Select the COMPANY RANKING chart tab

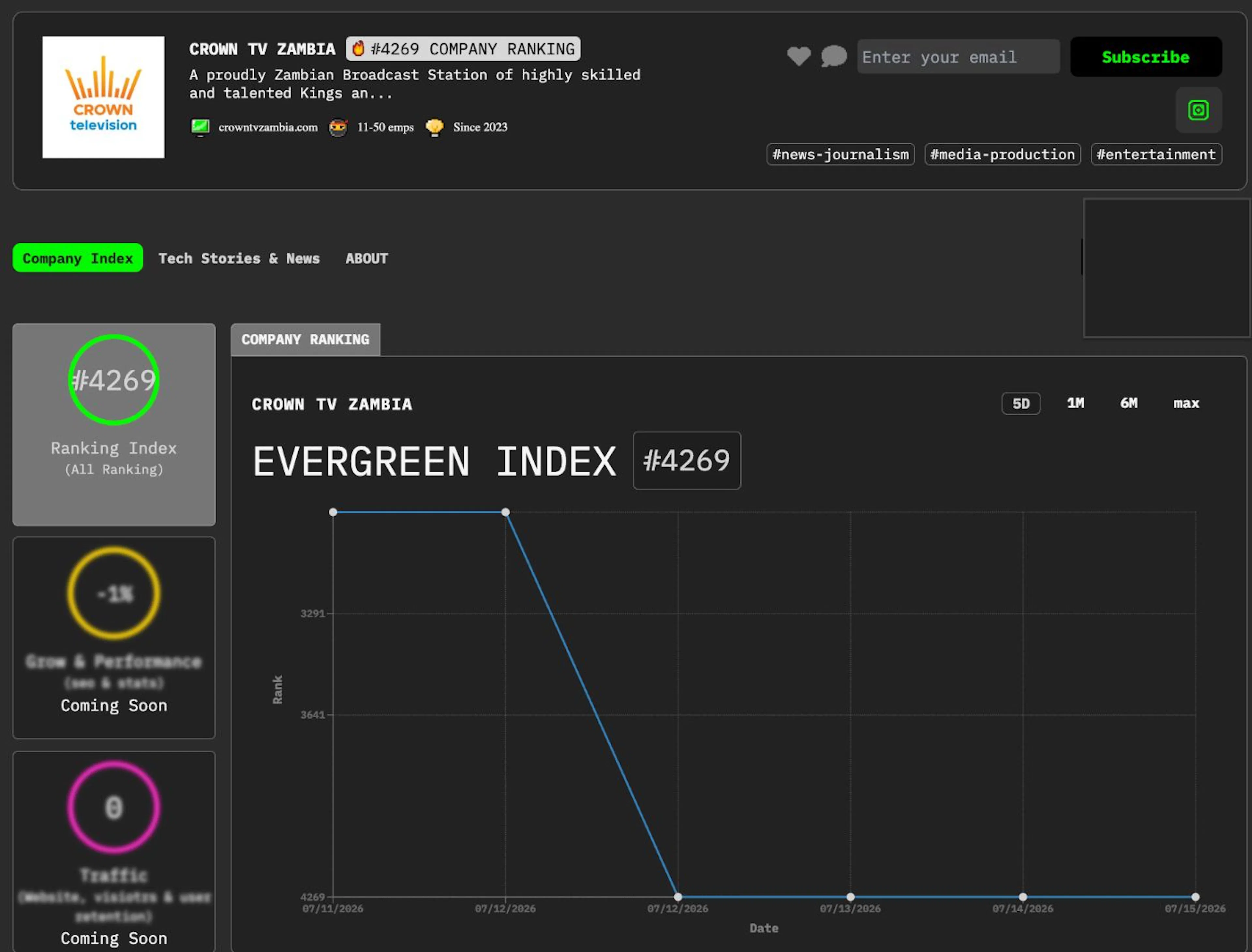[305, 339]
